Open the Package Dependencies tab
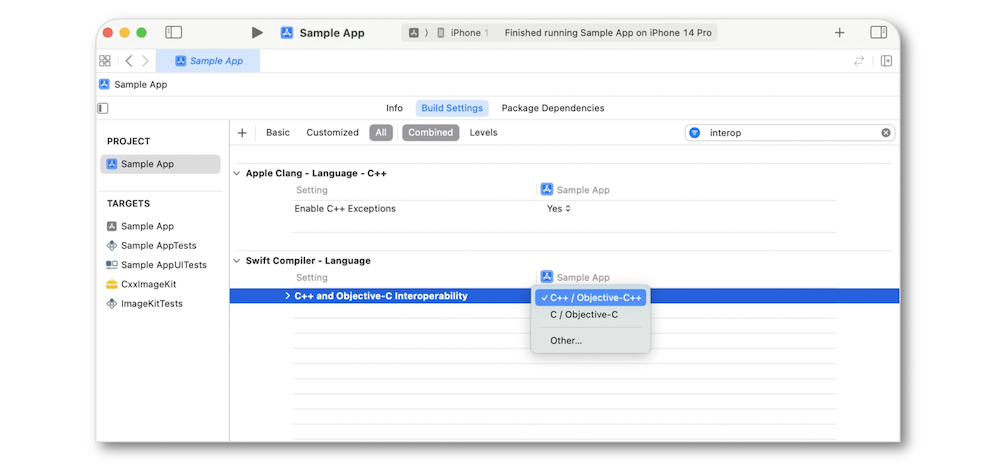This screenshot has height=472, width=1000. coord(553,108)
